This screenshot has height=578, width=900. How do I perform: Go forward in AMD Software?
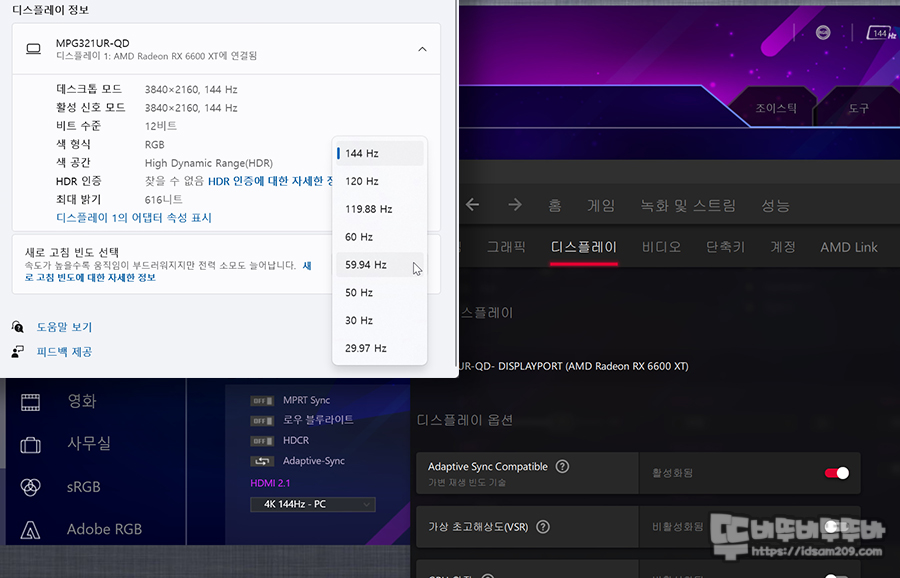coord(515,204)
